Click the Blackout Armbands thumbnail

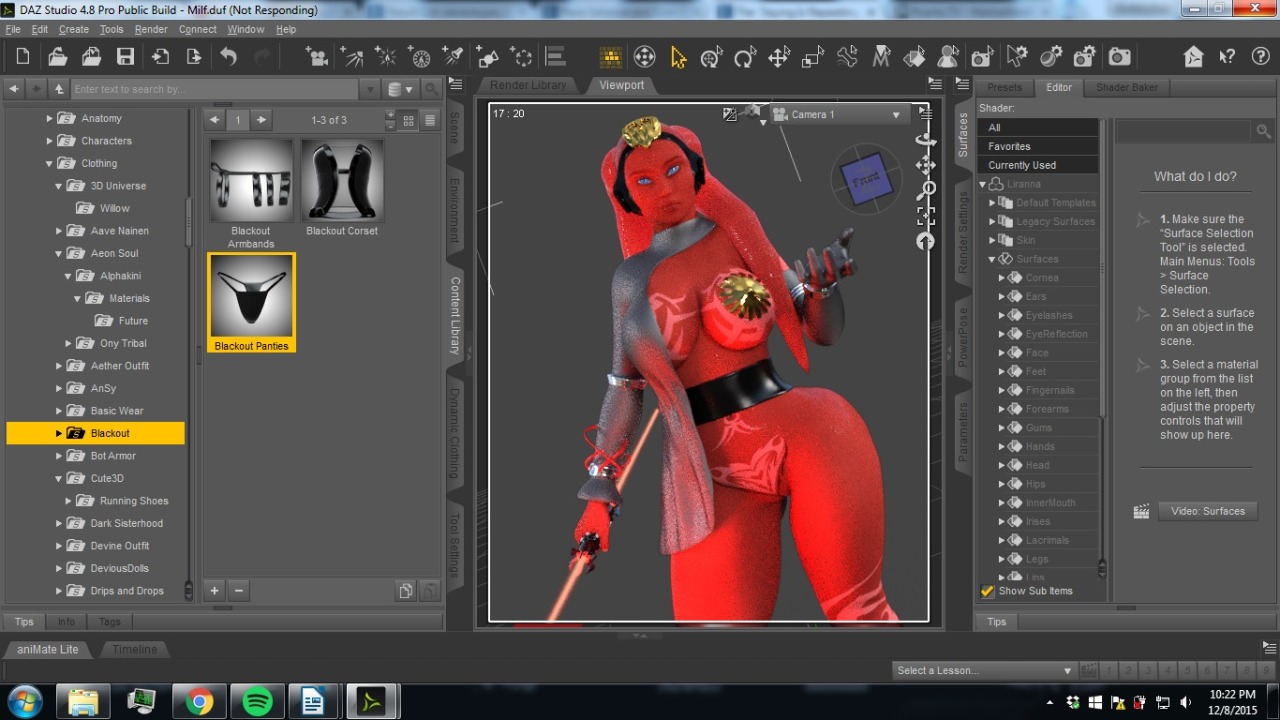click(250, 181)
